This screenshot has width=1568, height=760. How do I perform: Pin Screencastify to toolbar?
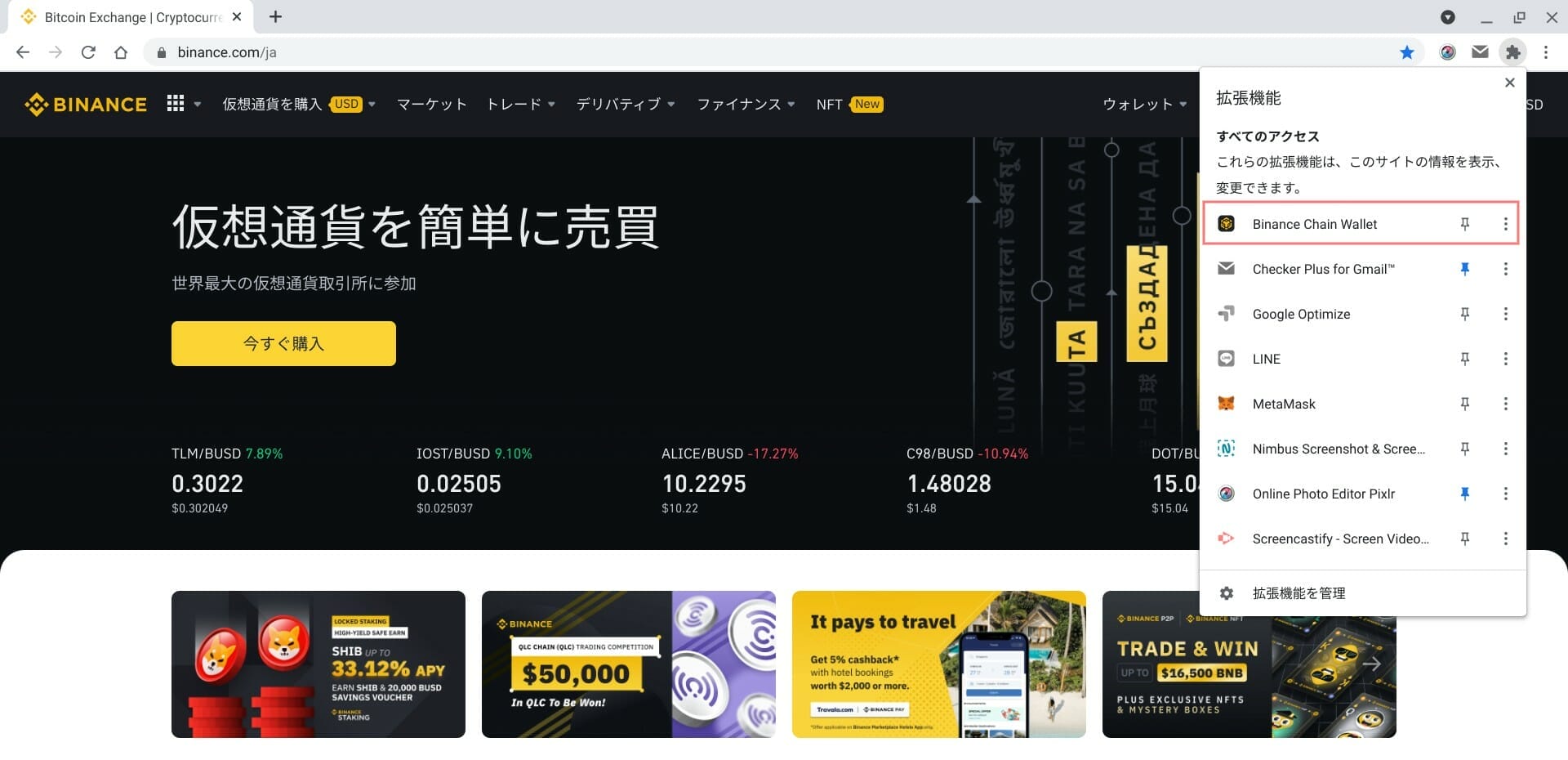click(1465, 539)
